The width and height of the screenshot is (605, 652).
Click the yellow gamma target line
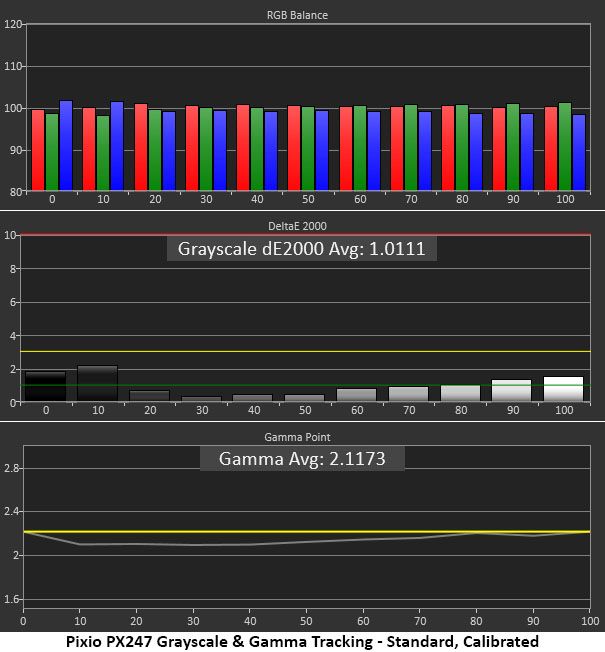[306, 531]
